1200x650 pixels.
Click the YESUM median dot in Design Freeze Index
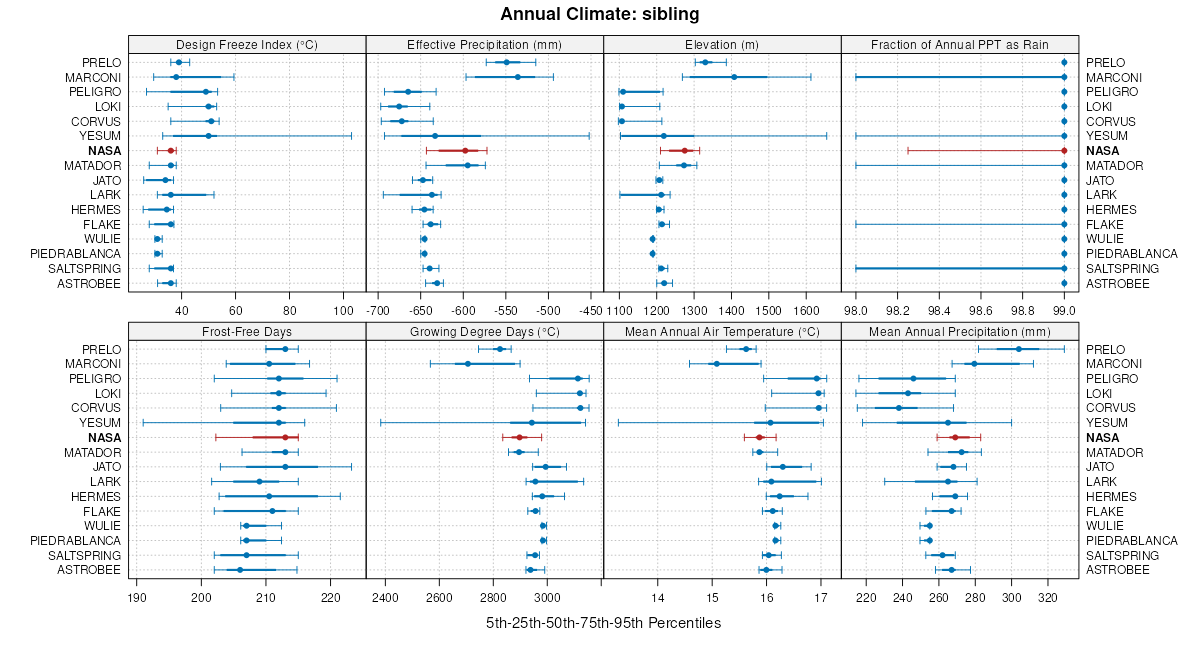[209, 136]
